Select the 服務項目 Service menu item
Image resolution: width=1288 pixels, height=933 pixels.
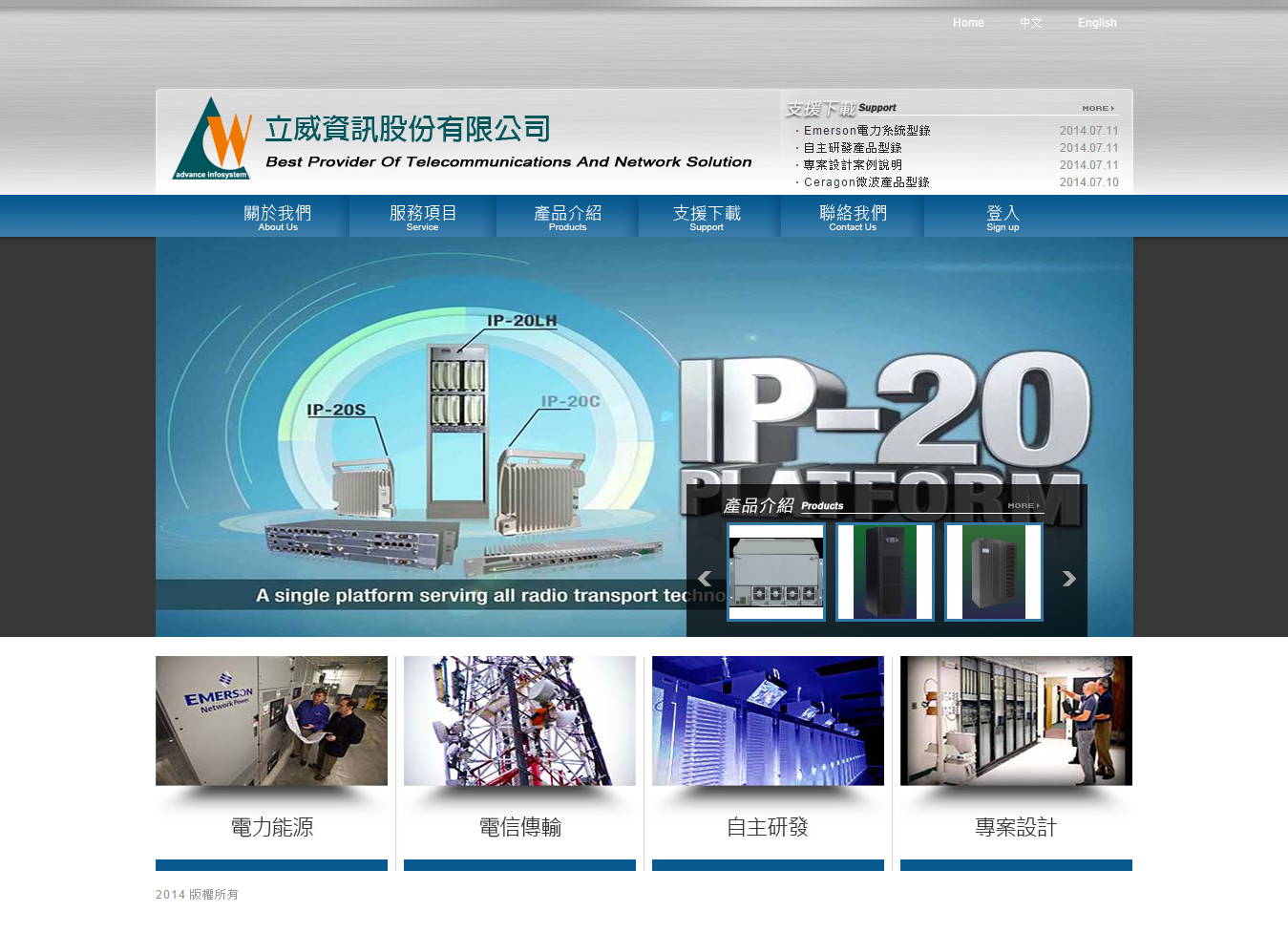[x=422, y=218]
